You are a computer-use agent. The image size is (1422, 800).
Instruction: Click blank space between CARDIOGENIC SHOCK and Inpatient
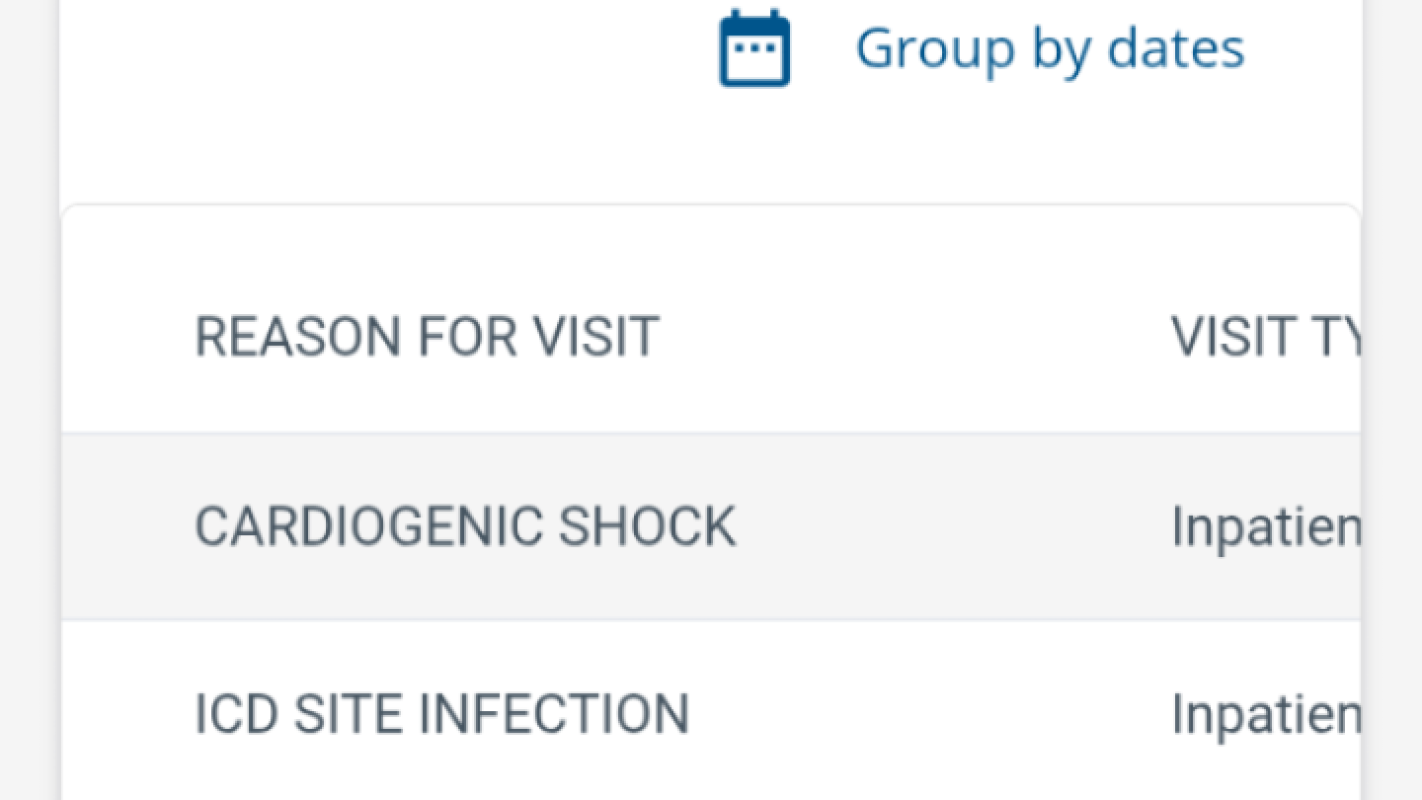pyautogui.click(x=950, y=527)
